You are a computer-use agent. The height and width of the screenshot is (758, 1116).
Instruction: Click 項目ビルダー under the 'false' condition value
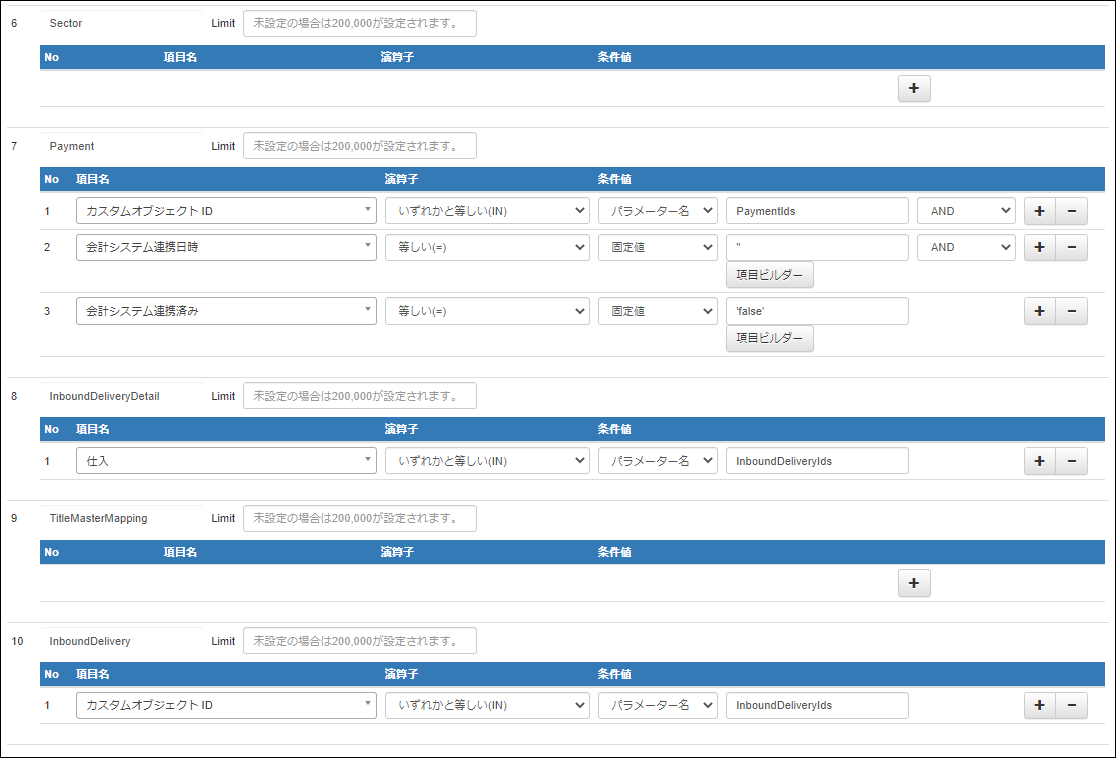coord(770,338)
